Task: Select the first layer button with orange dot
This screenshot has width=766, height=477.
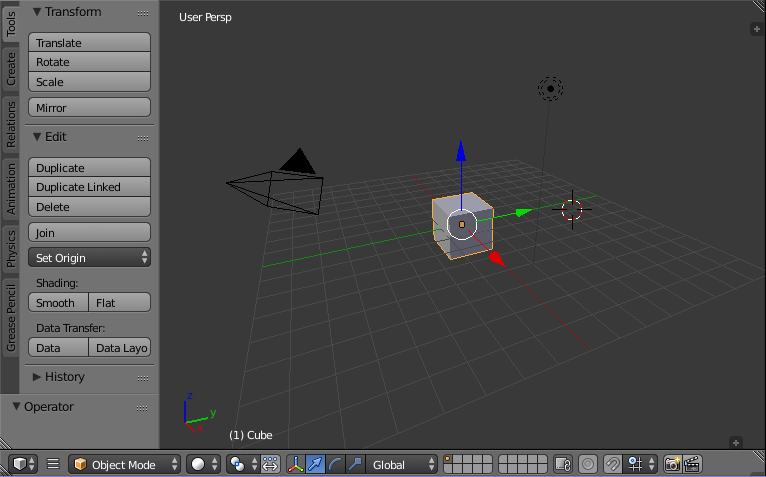Action: [448, 460]
